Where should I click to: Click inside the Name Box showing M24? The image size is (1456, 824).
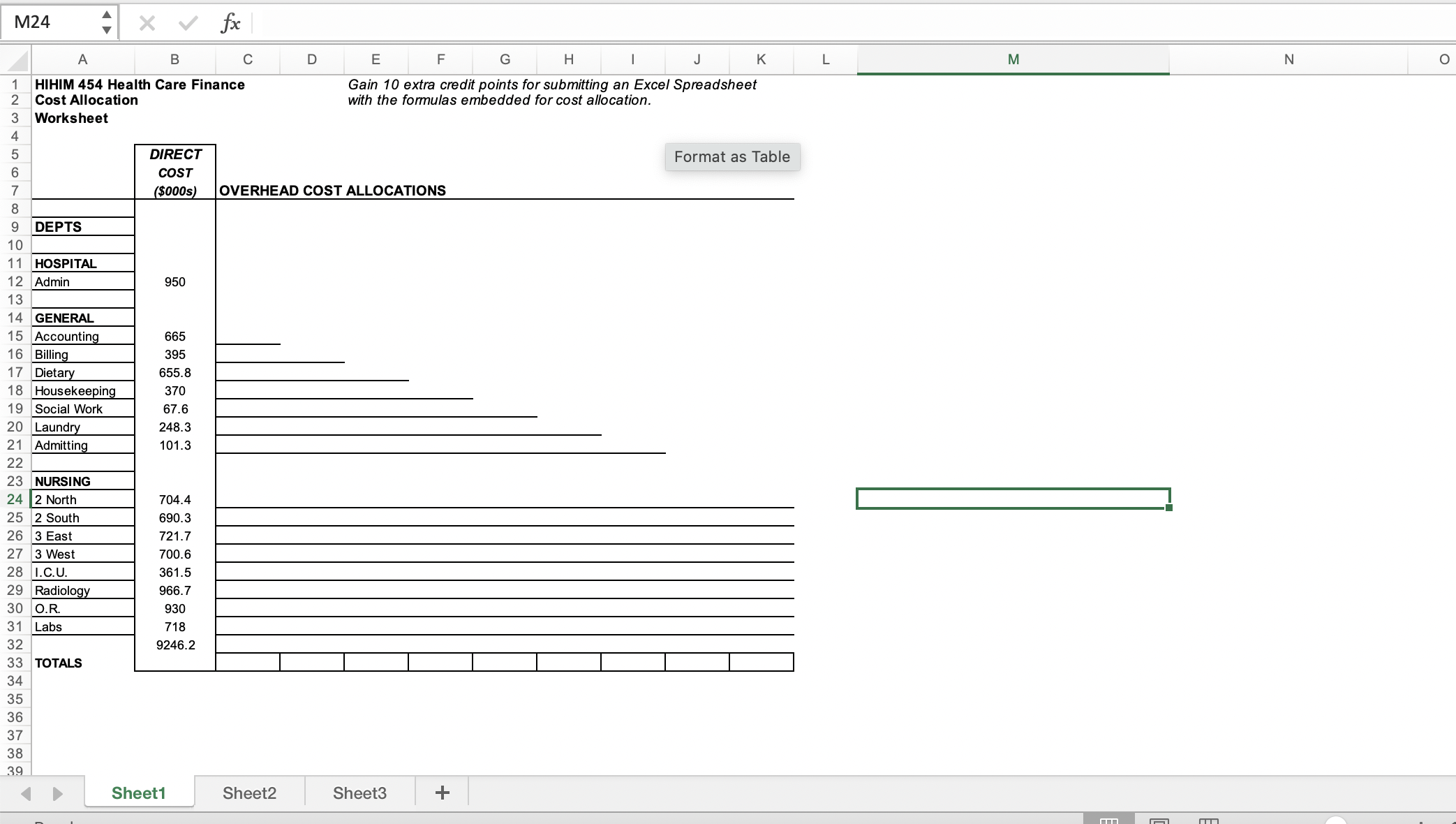(49, 22)
